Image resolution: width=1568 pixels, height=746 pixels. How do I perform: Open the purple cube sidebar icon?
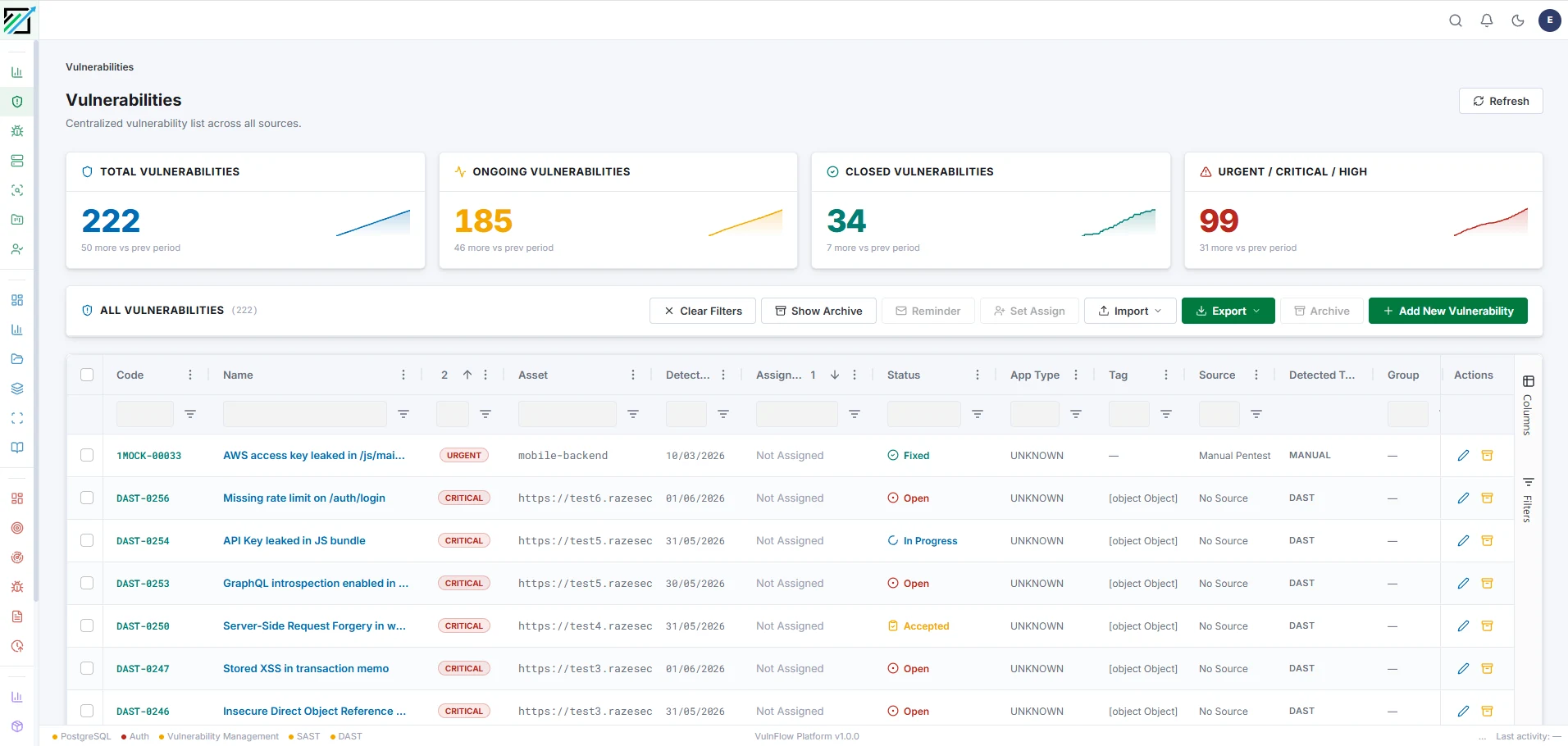(17, 726)
